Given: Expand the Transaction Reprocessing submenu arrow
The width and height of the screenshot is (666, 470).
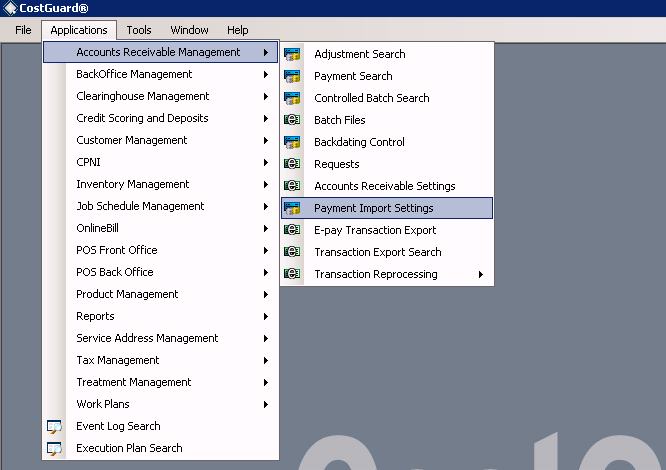Looking at the screenshot, I should point(481,274).
